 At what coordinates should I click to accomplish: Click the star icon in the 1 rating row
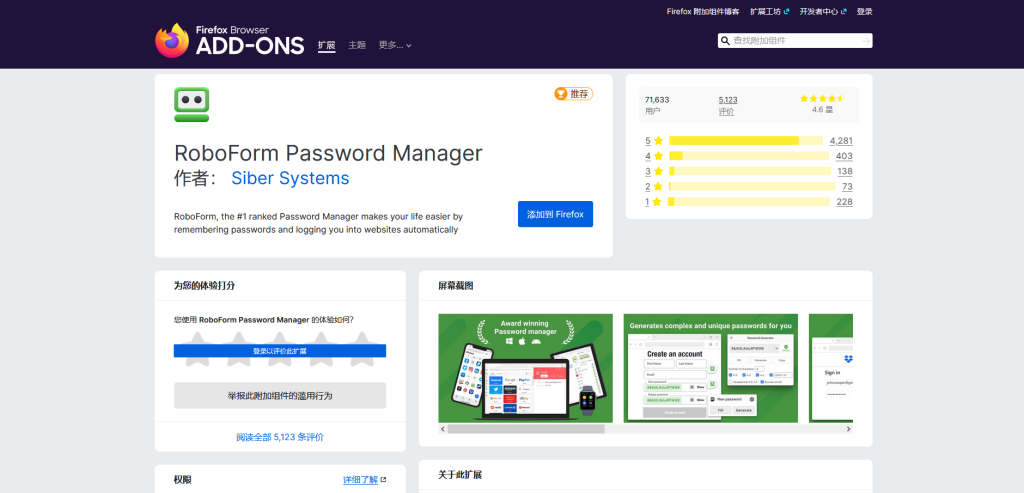pyautogui.click(x=657, y=202)
